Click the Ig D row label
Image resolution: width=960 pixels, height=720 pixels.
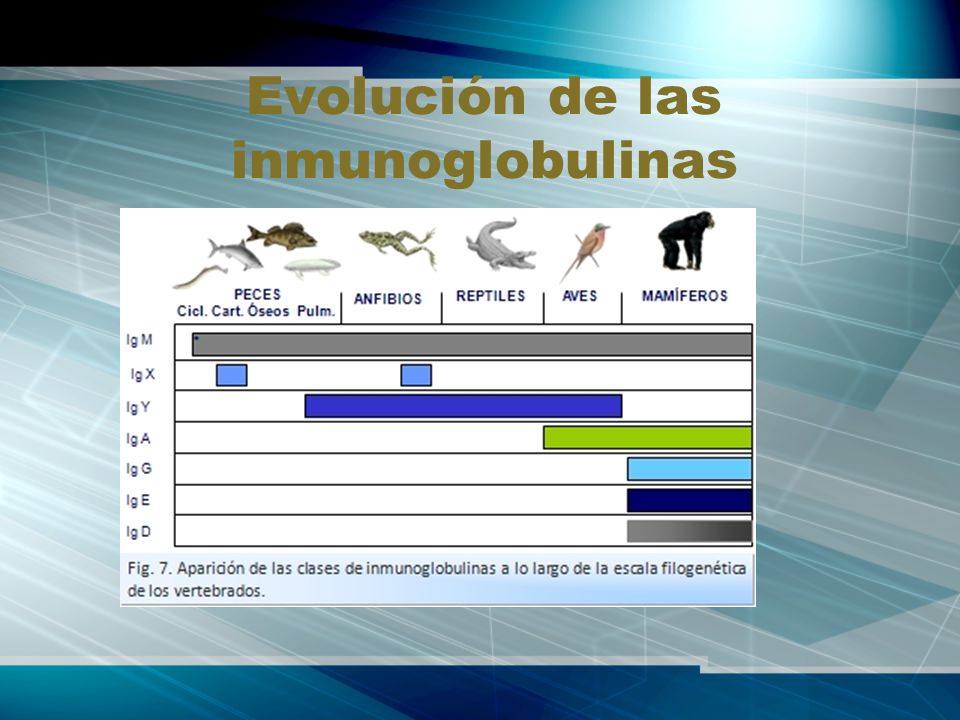pos(138,532)
